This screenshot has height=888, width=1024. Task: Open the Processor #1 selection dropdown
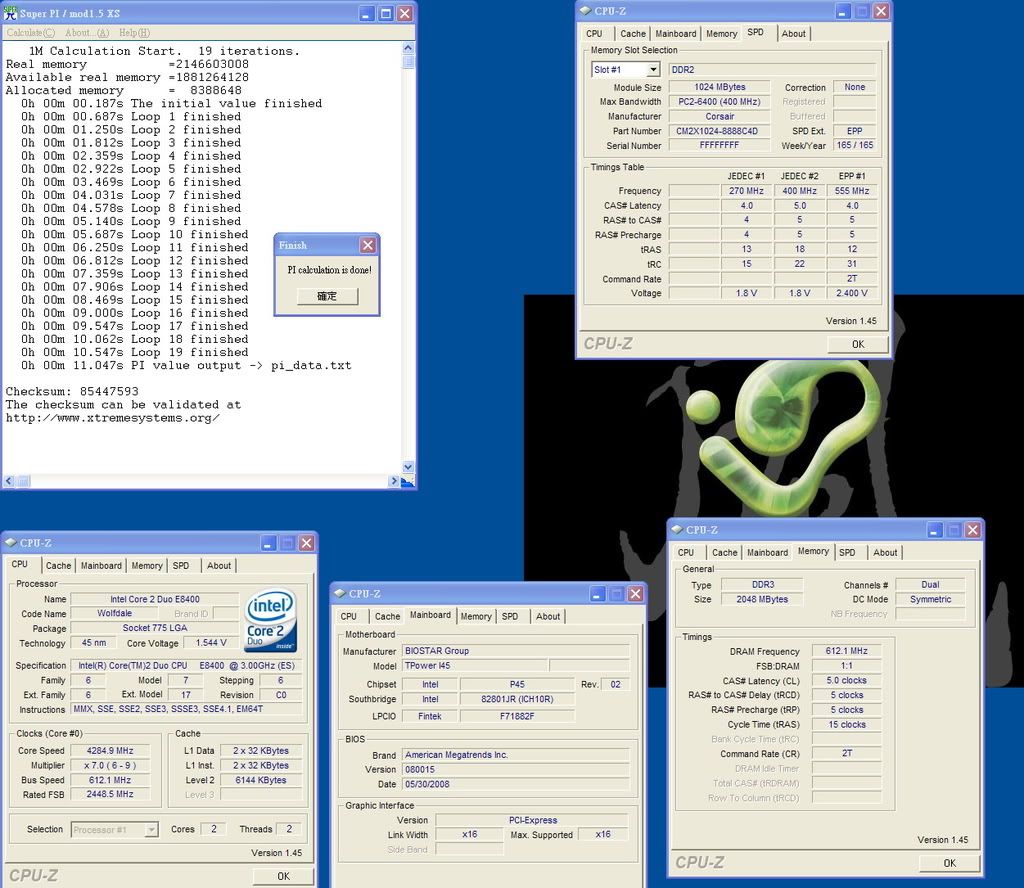[x=151, y=829]
